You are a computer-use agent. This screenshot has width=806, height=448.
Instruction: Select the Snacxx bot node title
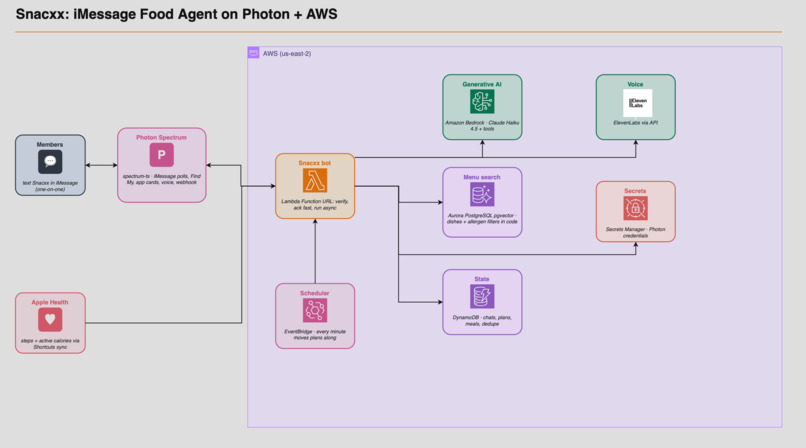(315, 163)
